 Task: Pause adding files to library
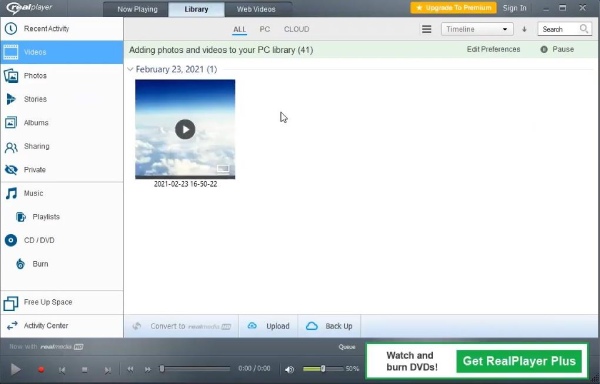(557, 49)
